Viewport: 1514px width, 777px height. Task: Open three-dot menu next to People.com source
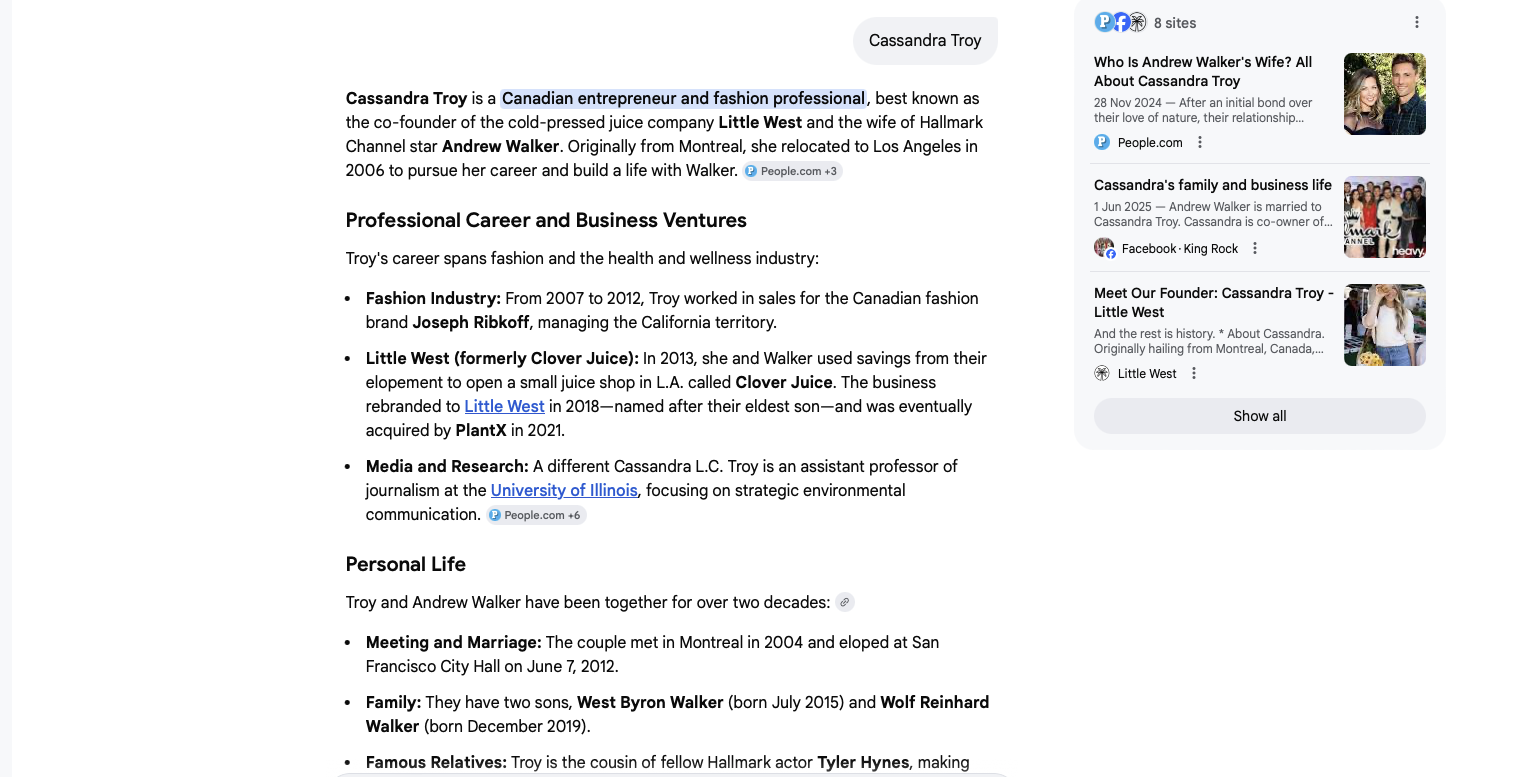(x=1200, y=142)
